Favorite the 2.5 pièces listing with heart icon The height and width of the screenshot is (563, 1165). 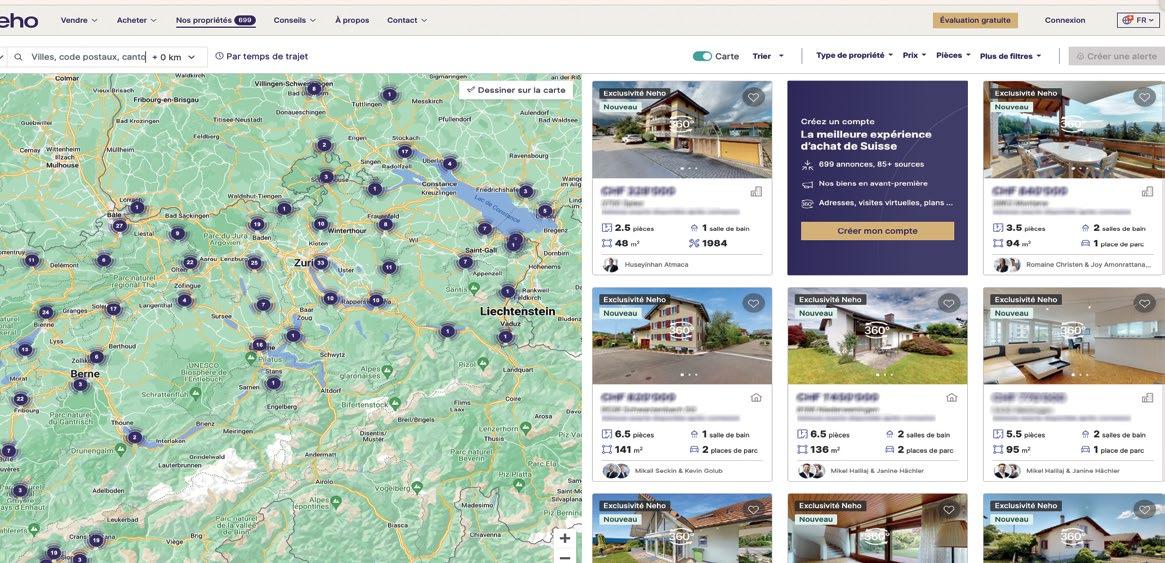coord(753,97)
